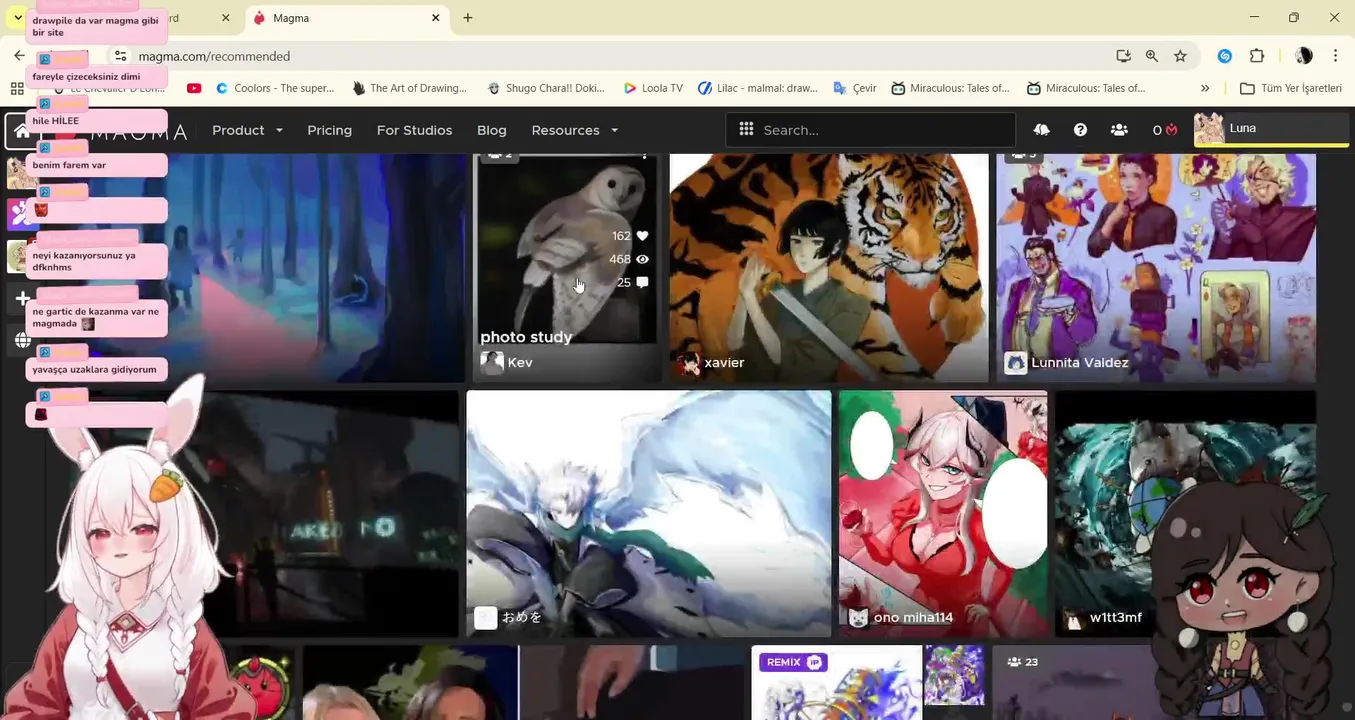Click the Kev author name
The height and width of the screenshot is (720, 1355).
coord(520,362)
